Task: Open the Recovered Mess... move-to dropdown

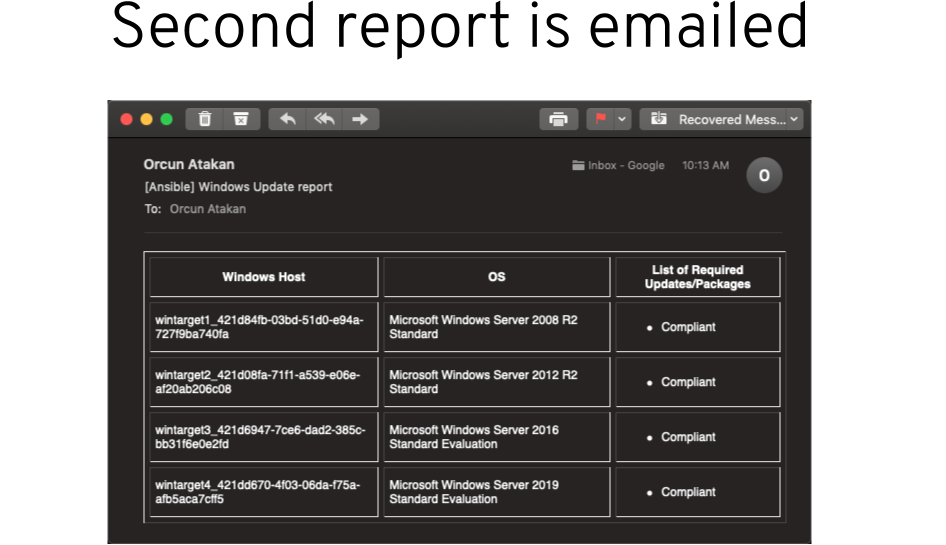Action: pyautogui.click(x=721, y=119)
